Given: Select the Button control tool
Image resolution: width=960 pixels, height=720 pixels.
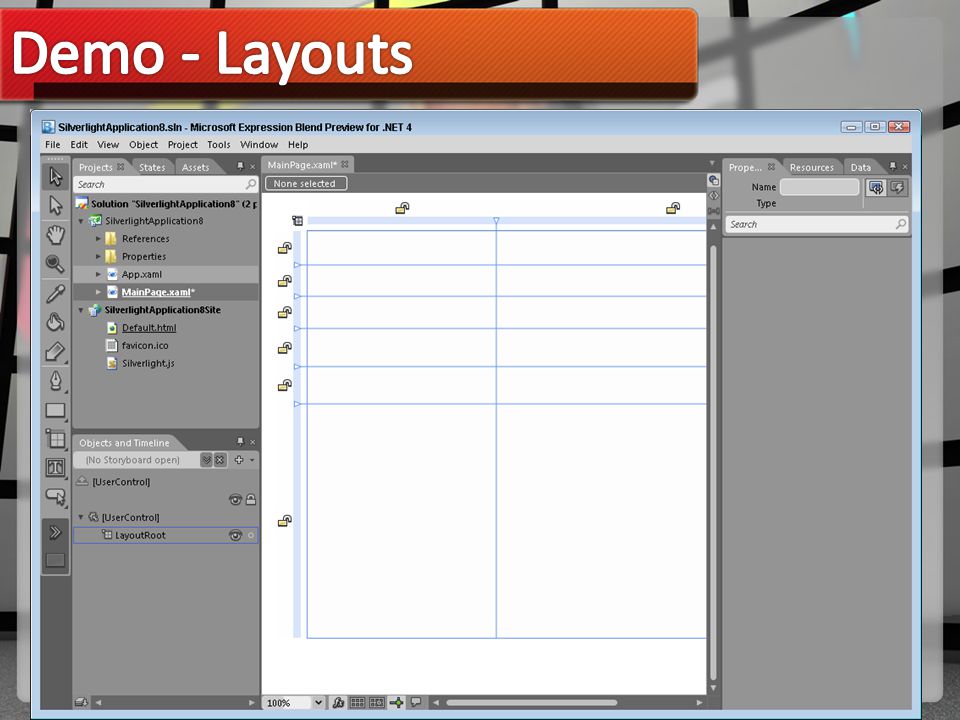Looking at the screenshot, I should point(56,497).
